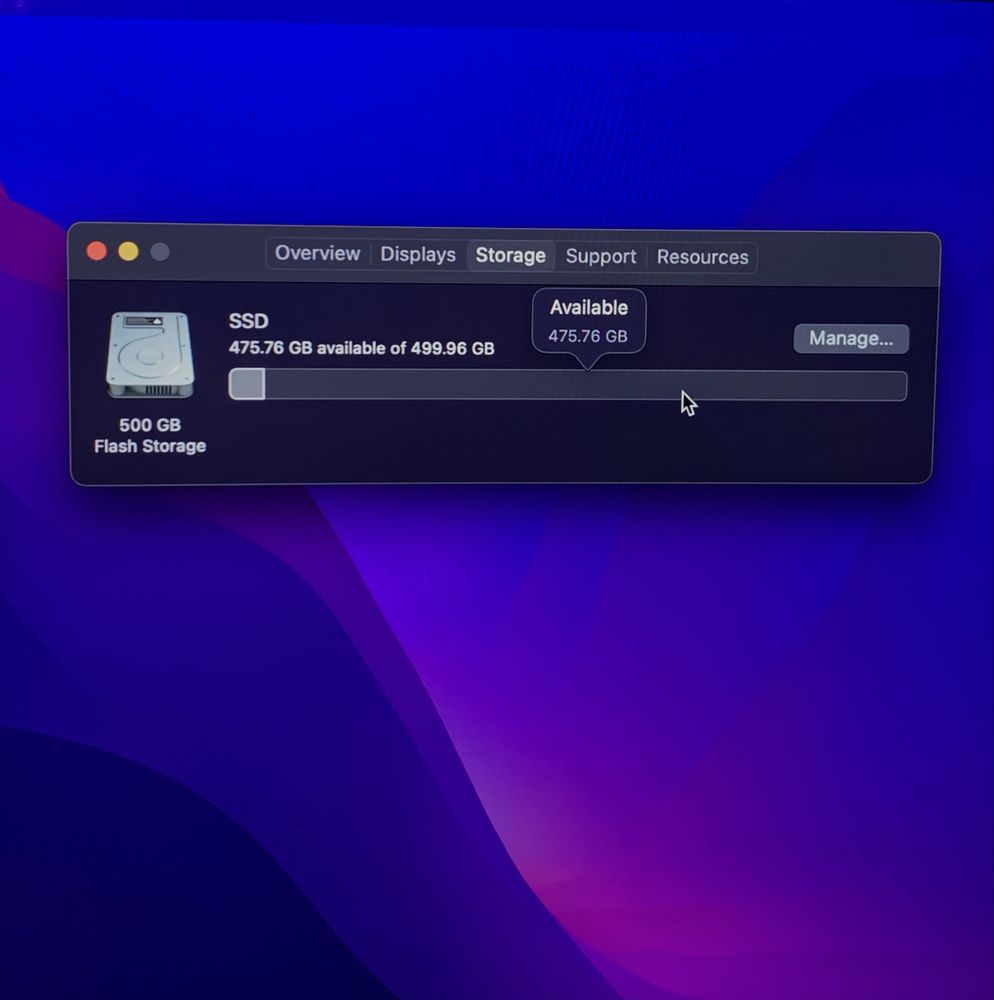Click the 'Flash Storage' label
This screenshot has width=994, height=1000.
click(150, 446)
